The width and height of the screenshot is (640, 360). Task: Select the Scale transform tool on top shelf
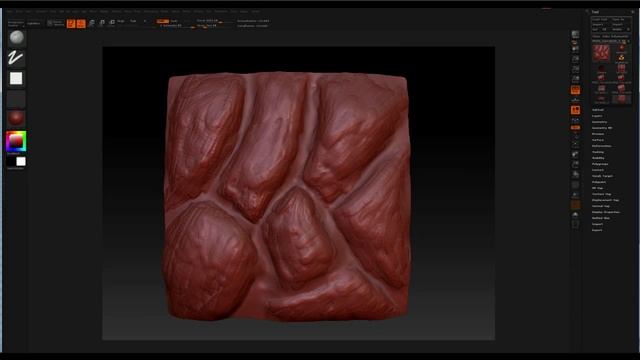[x=102, y=23]
